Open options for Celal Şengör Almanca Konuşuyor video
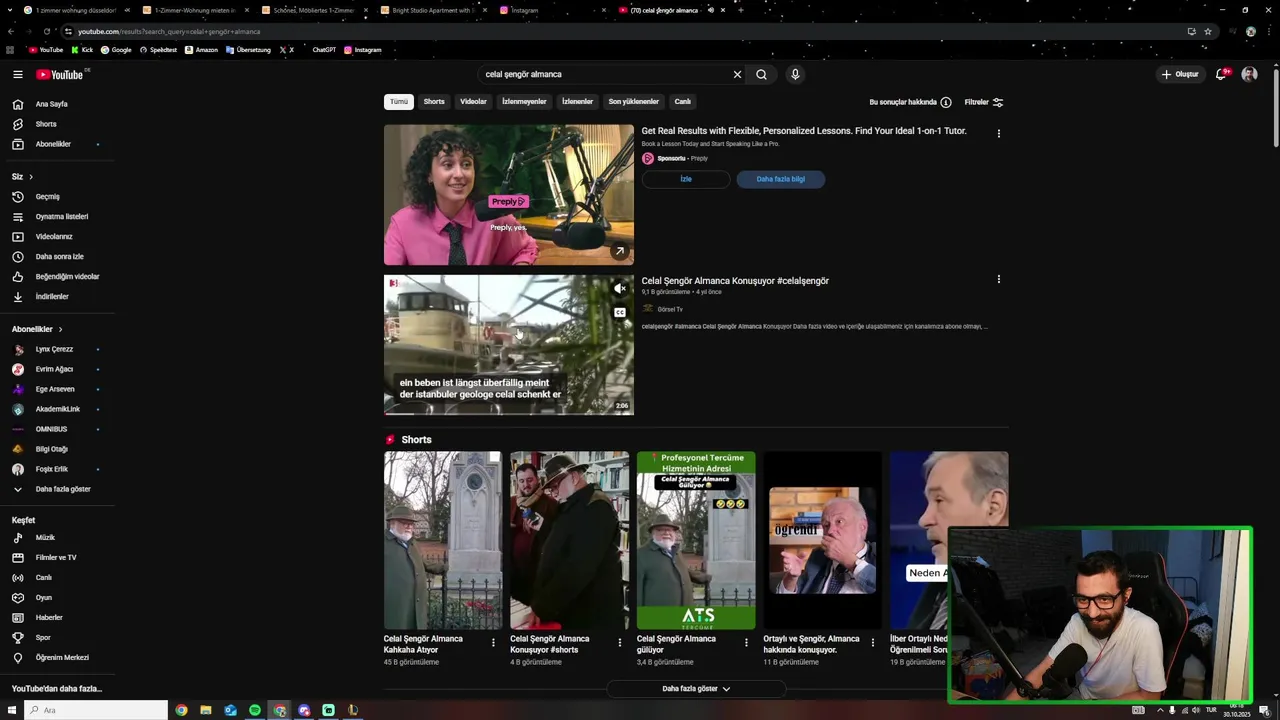 (998, 279)
